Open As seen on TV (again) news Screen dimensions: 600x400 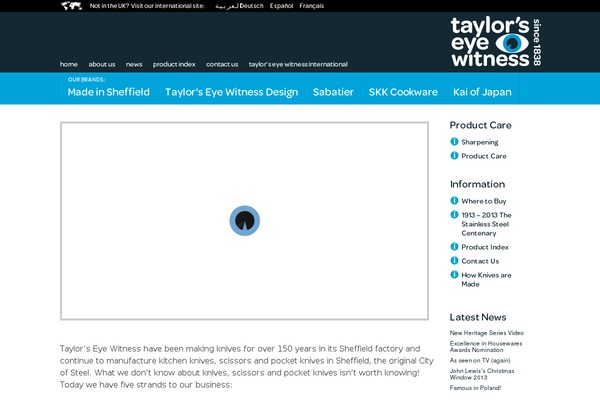pos(480,360)
